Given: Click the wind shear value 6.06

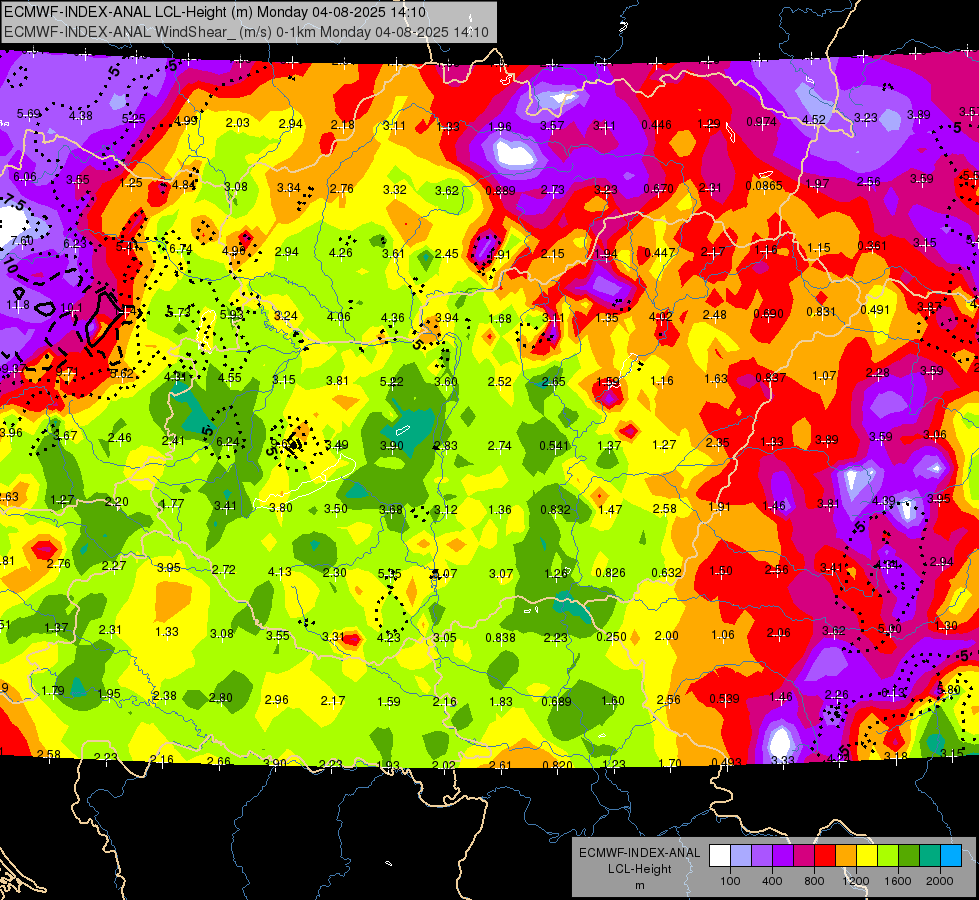Looking at the screenshot, I should point(25,177).
